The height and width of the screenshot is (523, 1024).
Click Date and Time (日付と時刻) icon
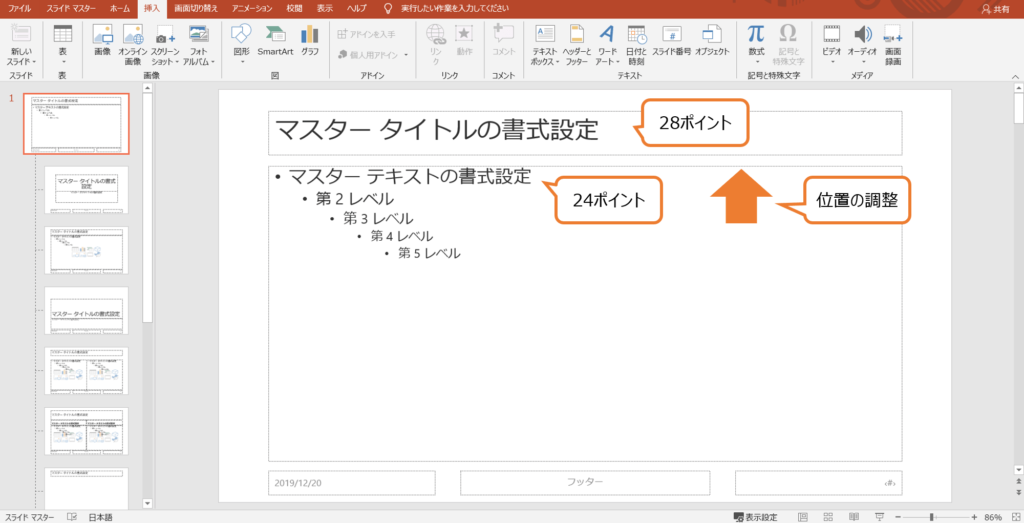point(636,35)
